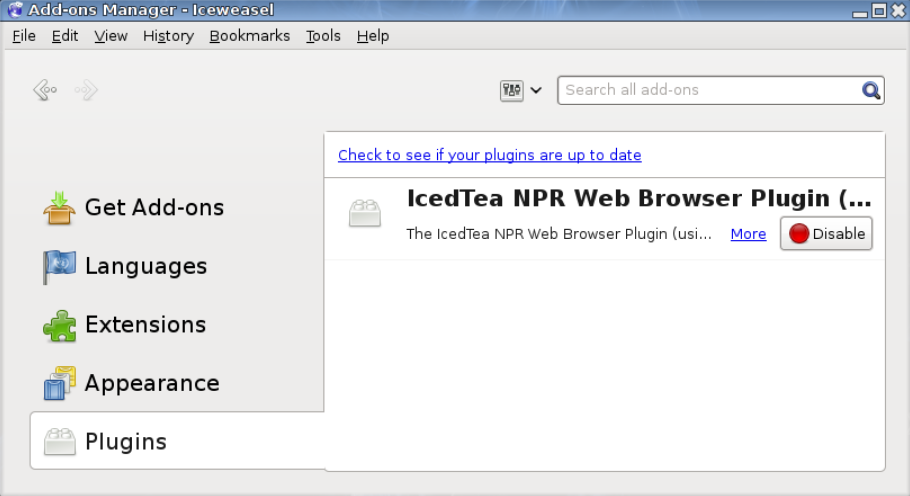Open the File menu
910x496 pixels.
click(x=24, y=36)
